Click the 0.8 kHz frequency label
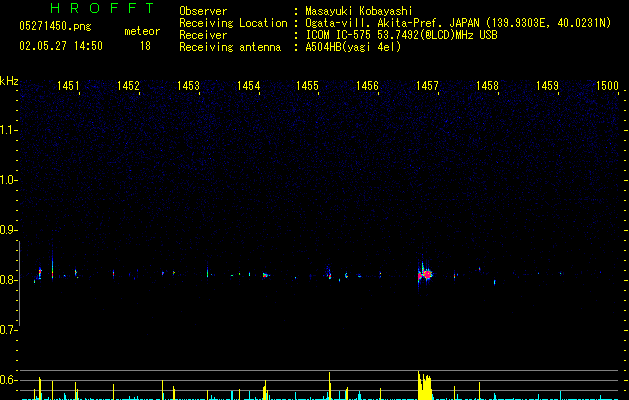 coord(8,280)
